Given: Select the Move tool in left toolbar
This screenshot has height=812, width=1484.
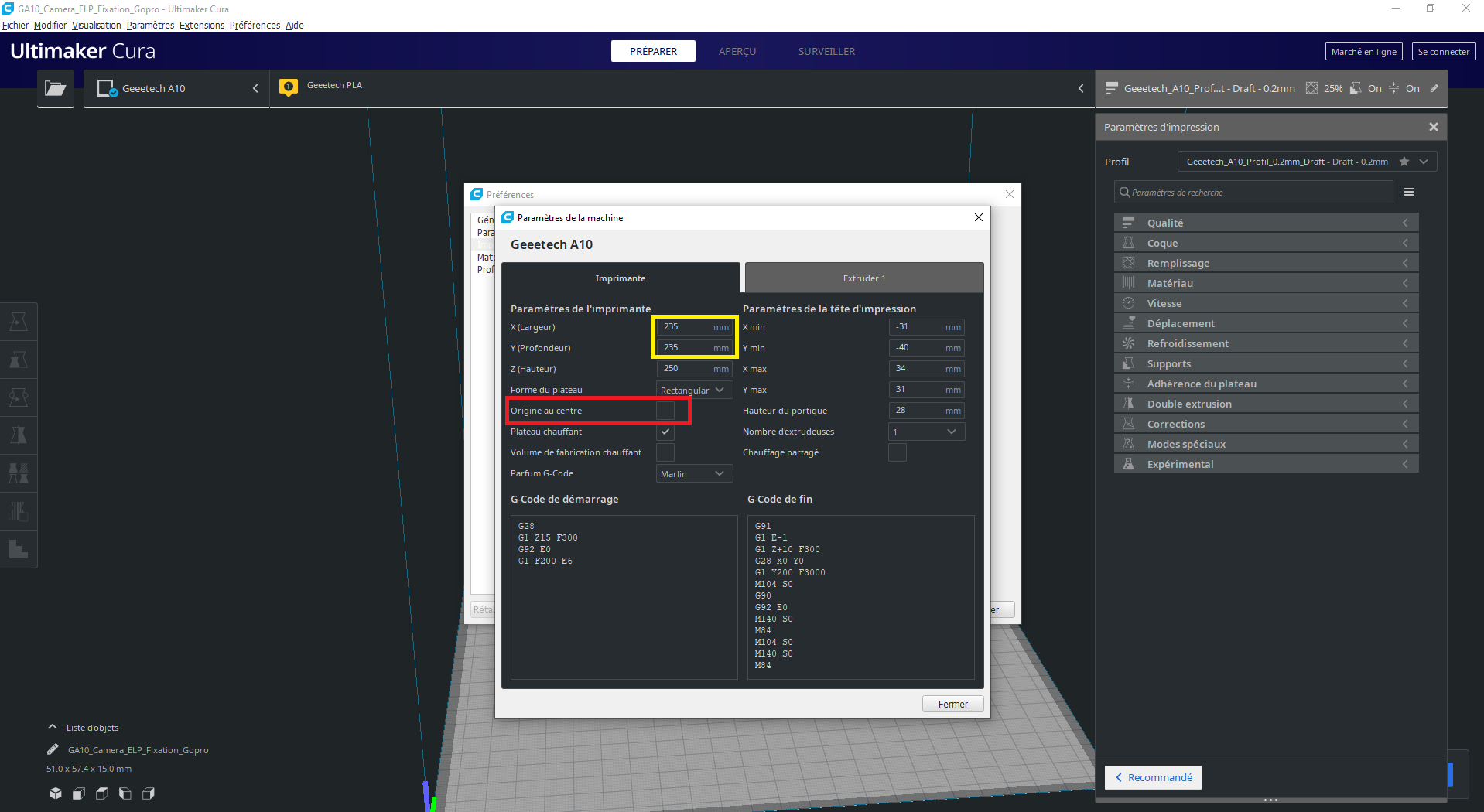Looking at the screenshot, I should click(19, 322).
